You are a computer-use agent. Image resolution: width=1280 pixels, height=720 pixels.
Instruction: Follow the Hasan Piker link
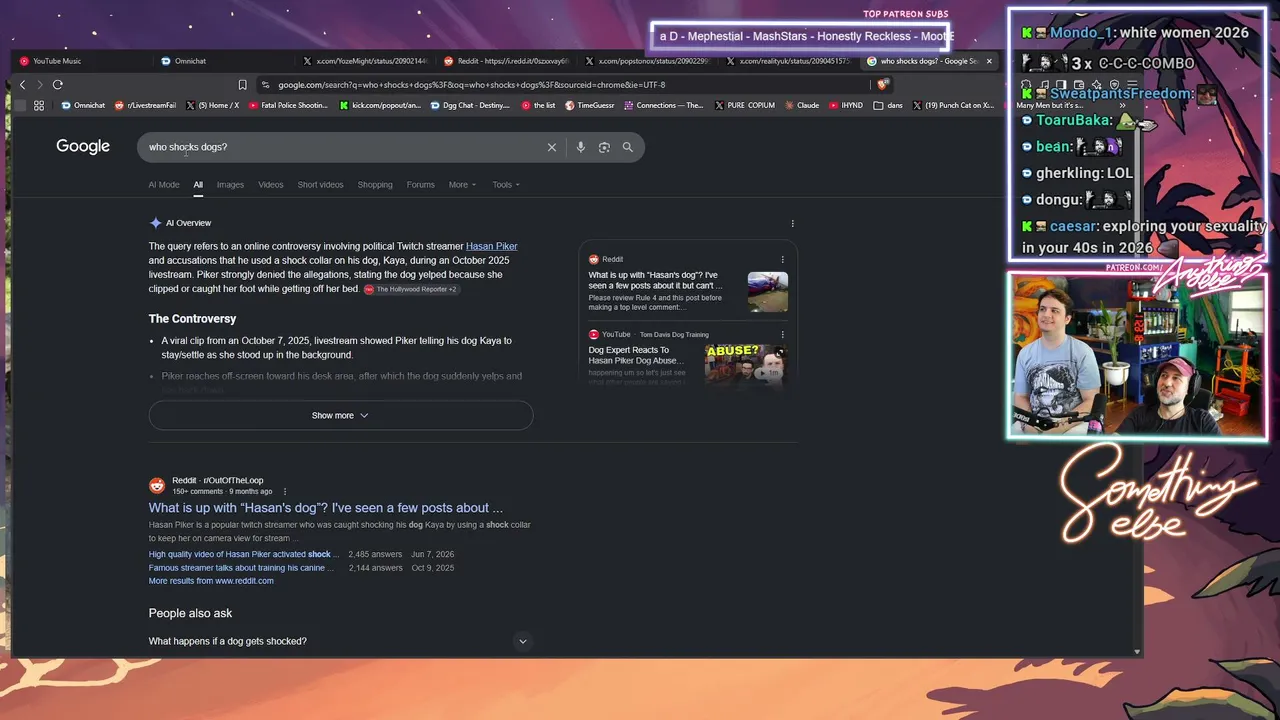492,246
